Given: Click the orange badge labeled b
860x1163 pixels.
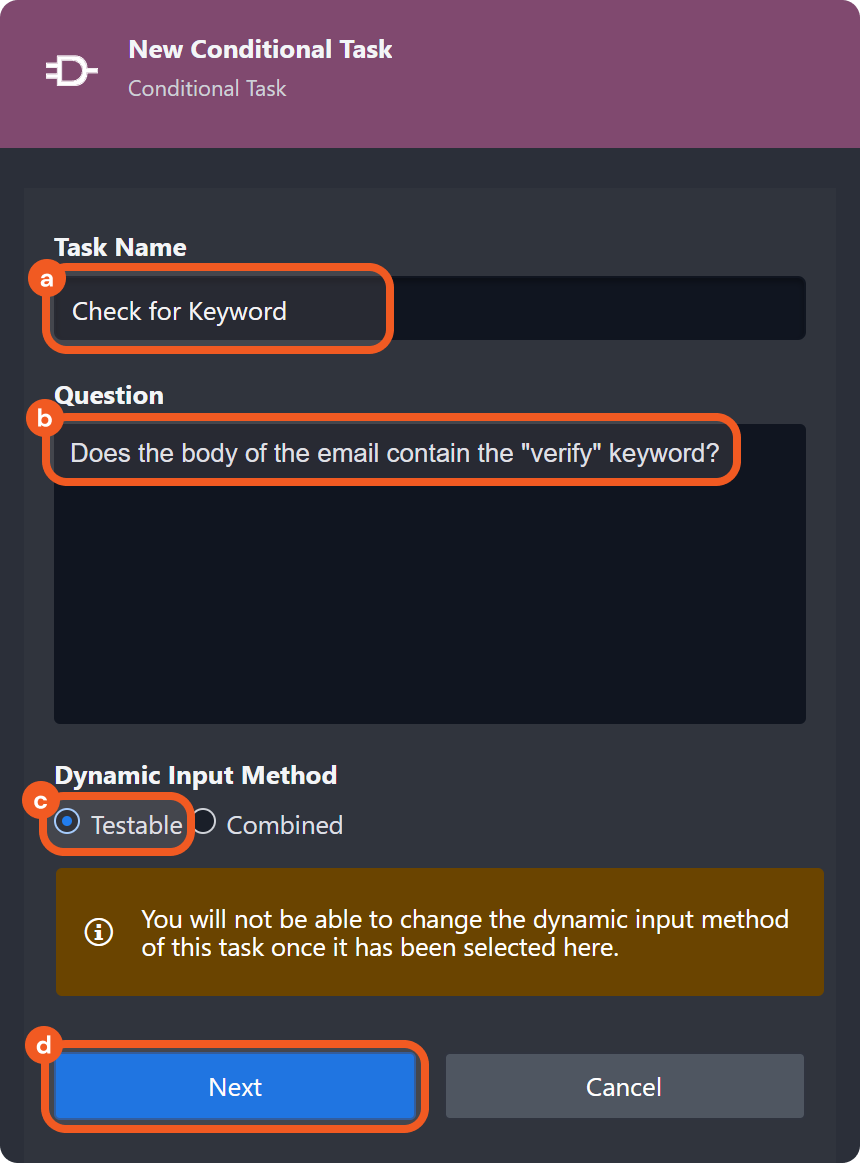Looking at the screenshot, I should click(x=44, y=419).
